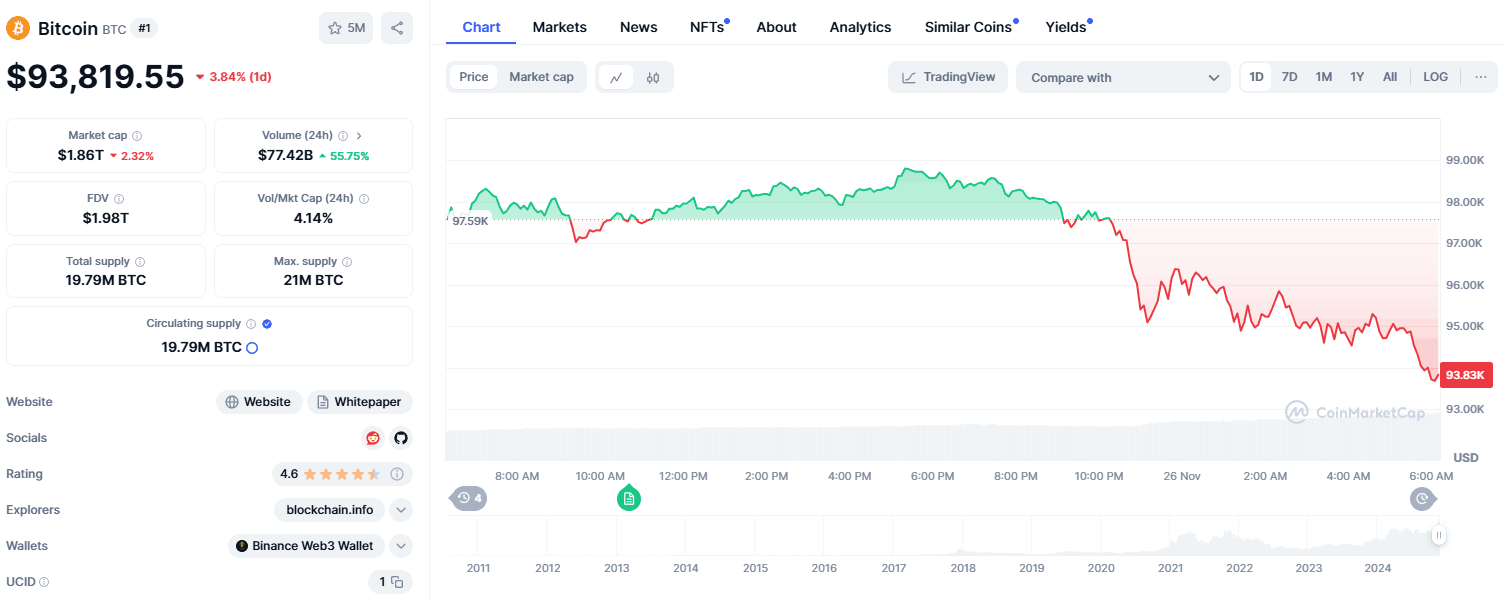Open the Reddit social link icon

pos(373,438)
